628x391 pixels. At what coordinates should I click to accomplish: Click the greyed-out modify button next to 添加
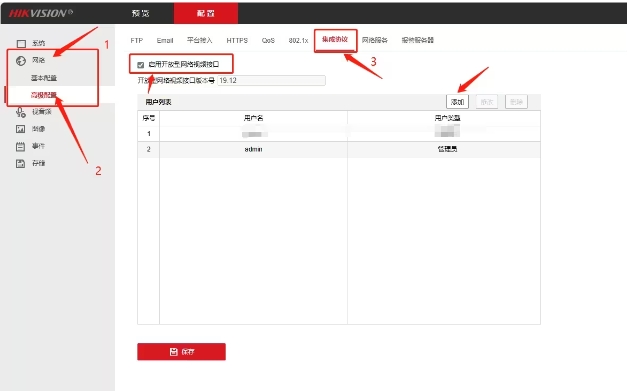click(x=487, y=102)
